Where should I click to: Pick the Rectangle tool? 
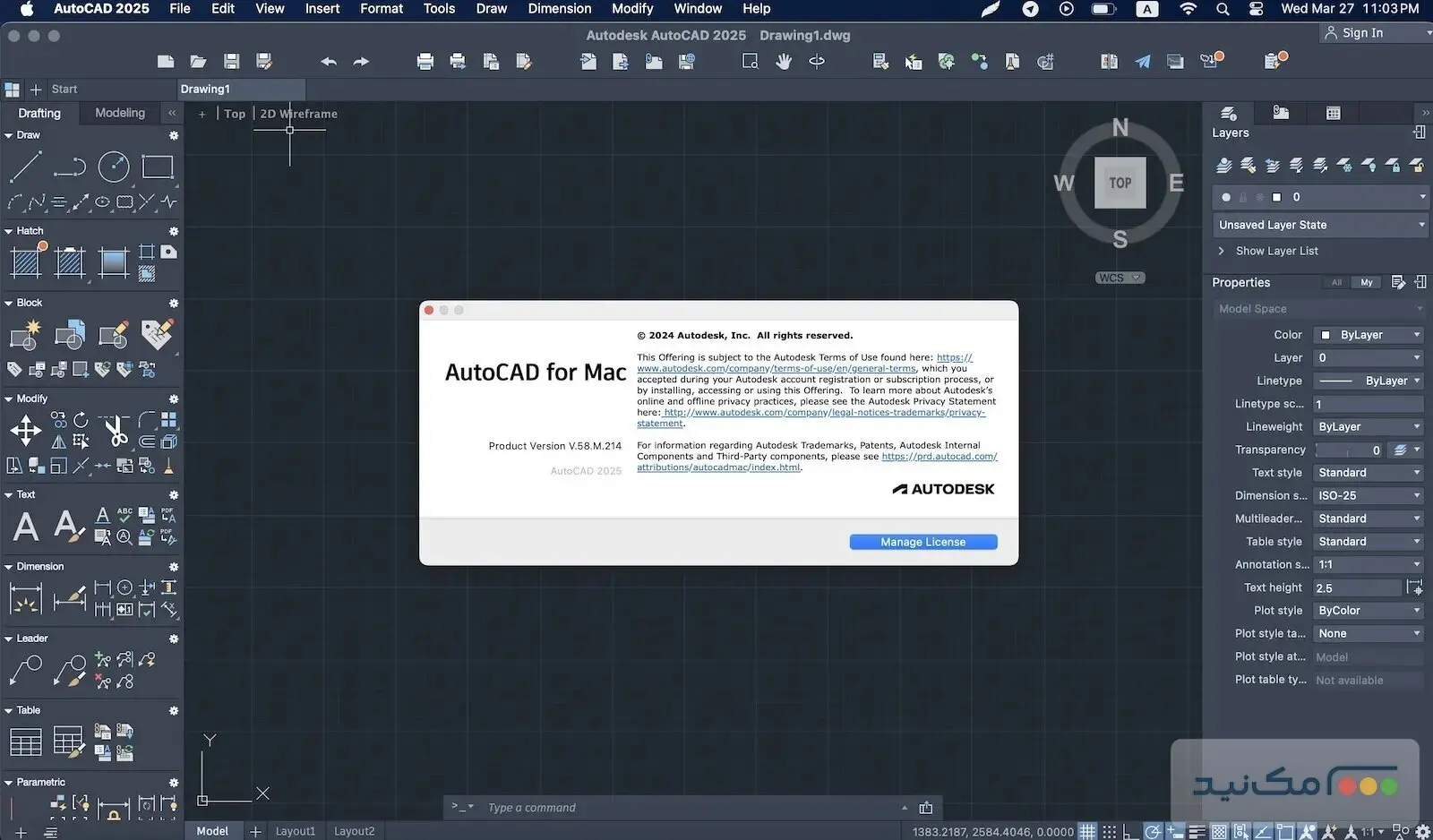pos(158,167)
